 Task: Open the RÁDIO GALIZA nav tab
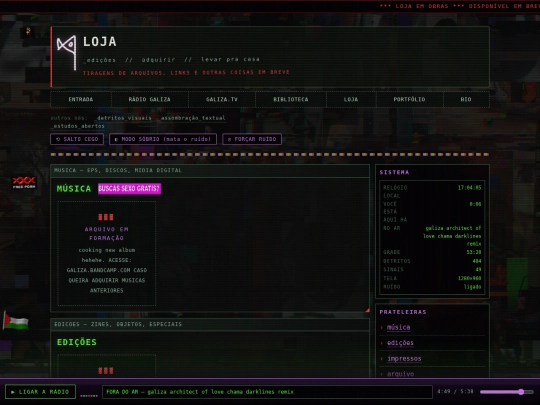click(149, 100)
